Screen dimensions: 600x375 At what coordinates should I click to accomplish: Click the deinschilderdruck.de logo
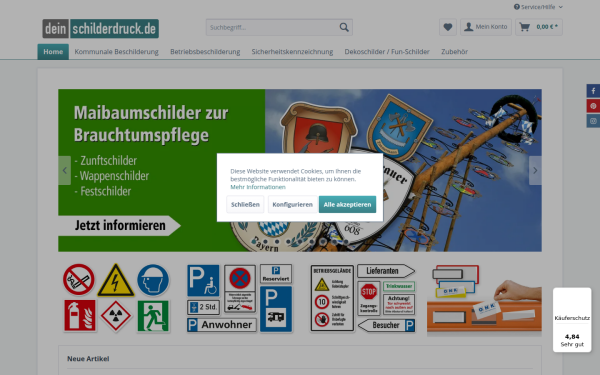[x=101, y=28]
